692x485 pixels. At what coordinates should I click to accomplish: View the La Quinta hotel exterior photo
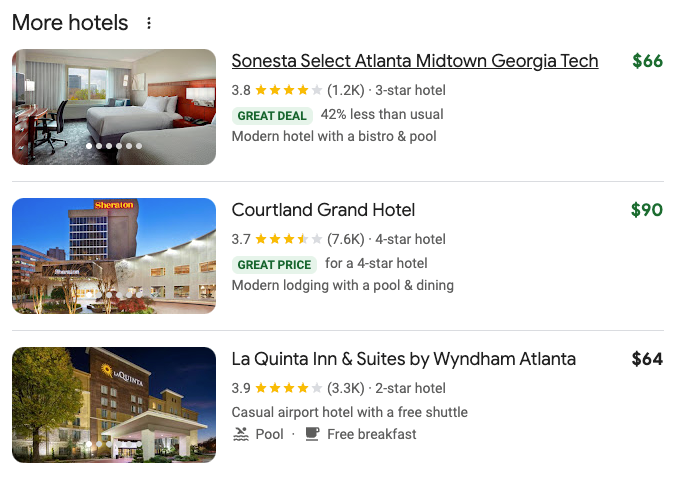114,404
